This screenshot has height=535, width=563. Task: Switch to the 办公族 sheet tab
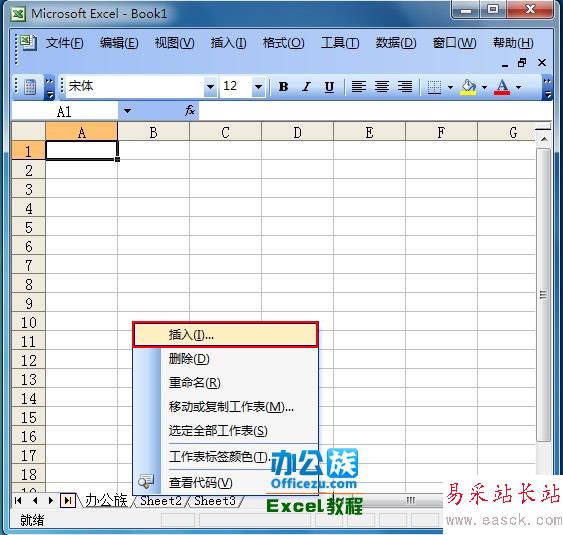click(x=106, y=500)
